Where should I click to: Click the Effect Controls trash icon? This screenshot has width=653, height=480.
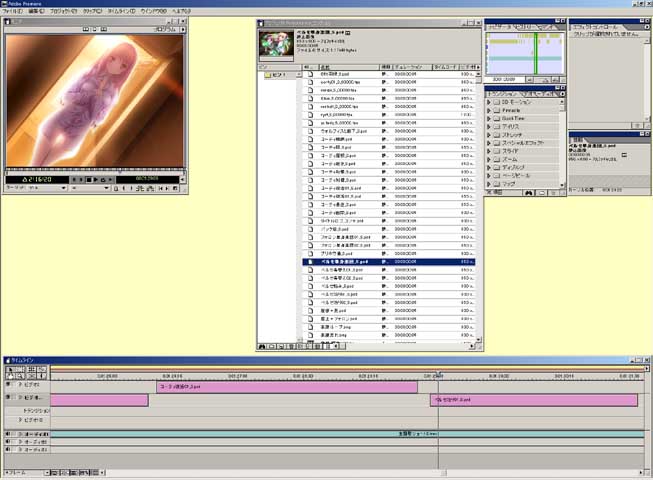coord(637,125)
